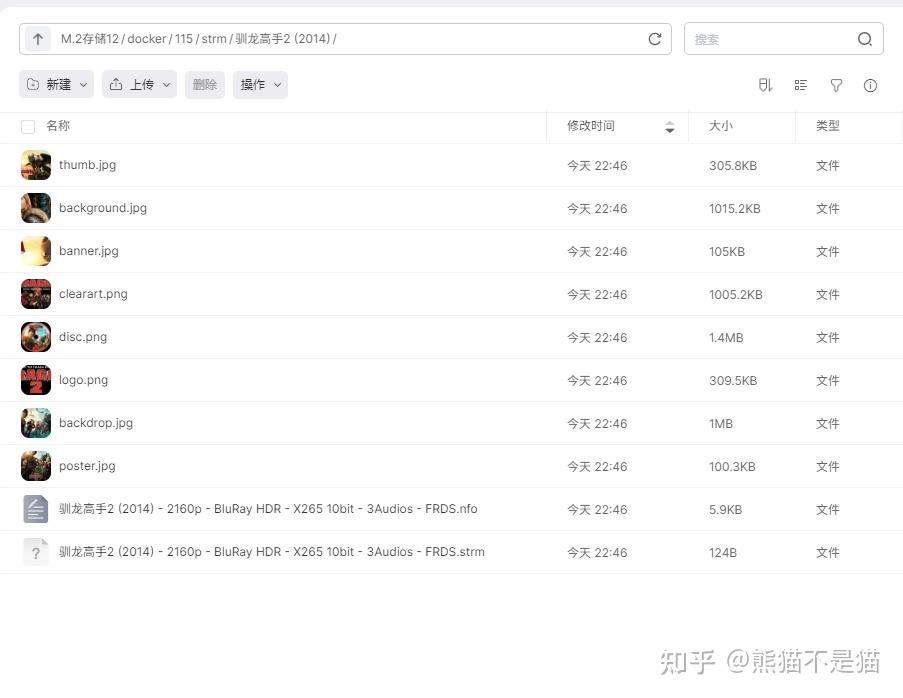Click the info circle icon

(x=870, y=85)
